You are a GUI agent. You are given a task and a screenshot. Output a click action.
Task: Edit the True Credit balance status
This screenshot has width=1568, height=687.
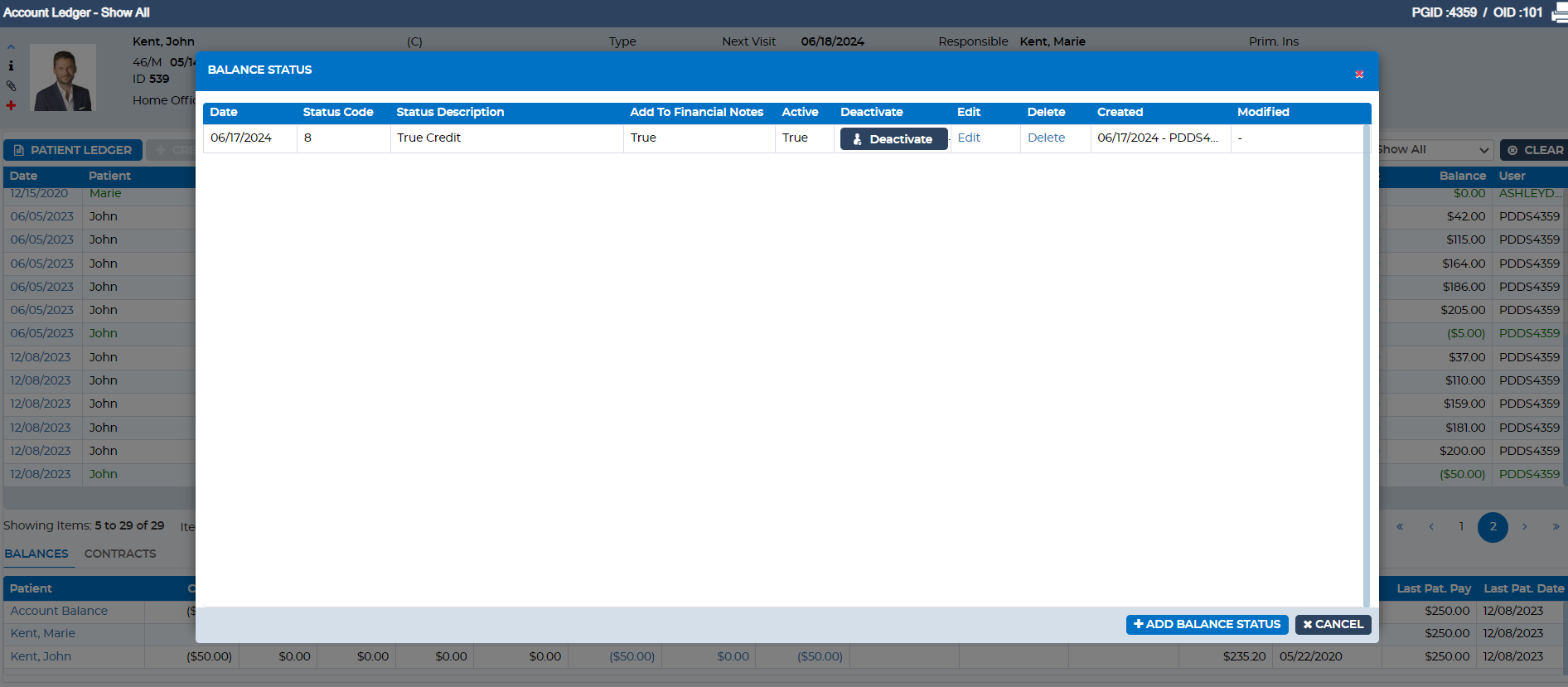pos(968,138)
